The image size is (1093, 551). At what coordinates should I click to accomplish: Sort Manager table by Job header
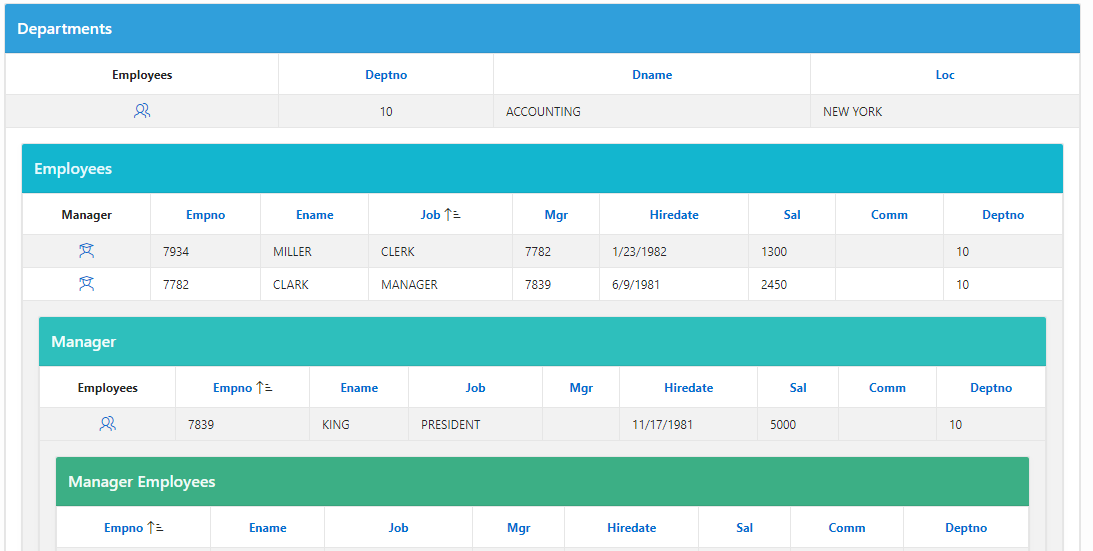tap(475, 388)
